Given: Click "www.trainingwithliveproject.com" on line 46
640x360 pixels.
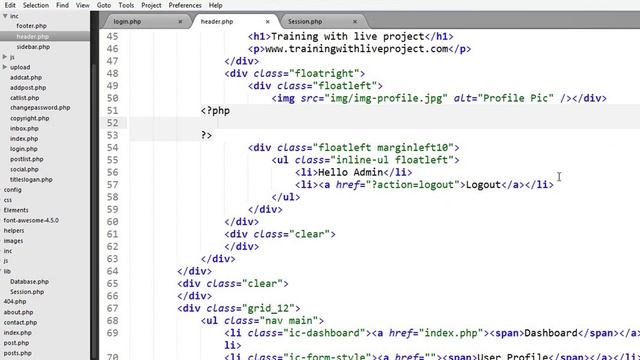Looking at the screenshot, I should click(357, 49).
